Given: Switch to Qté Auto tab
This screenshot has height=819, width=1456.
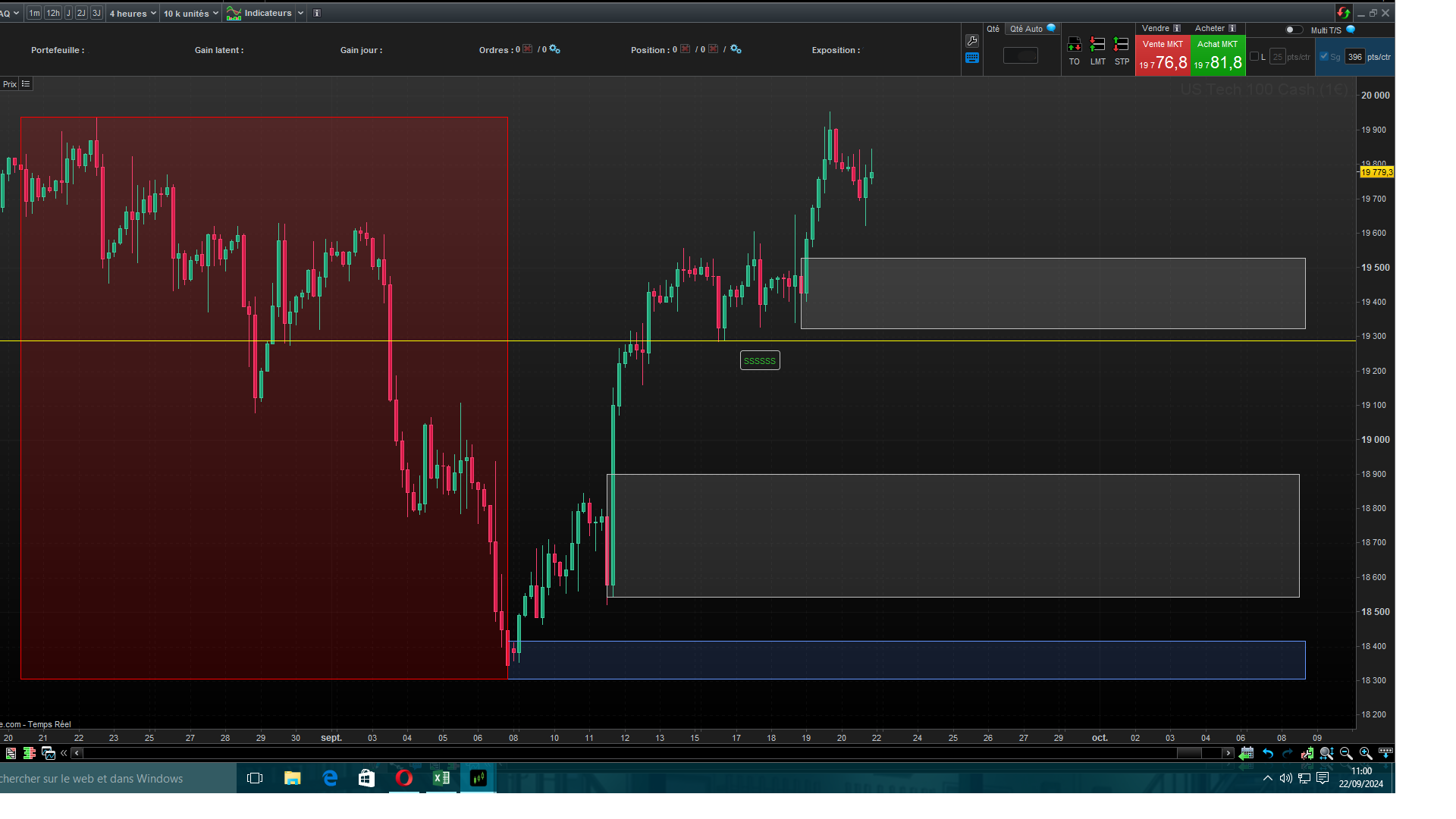Looking at the screenshot, I should click(x=1026, y=29).
